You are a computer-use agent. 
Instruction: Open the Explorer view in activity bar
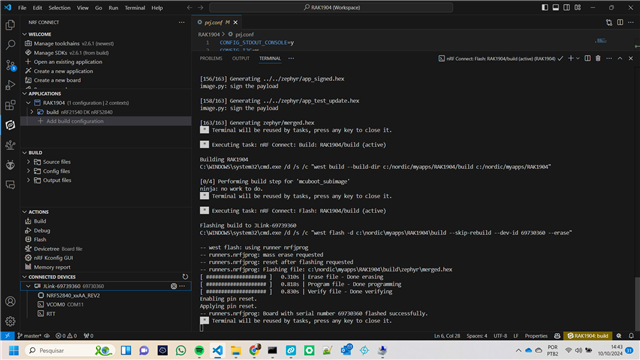10,25
